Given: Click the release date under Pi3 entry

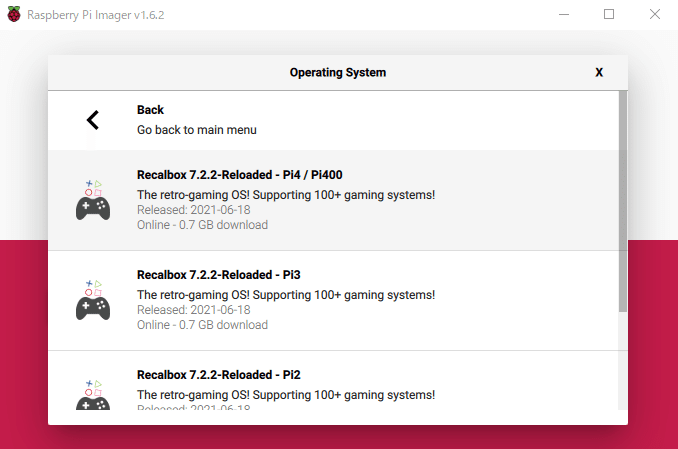Looking at the screenshot, I should 194,310.
